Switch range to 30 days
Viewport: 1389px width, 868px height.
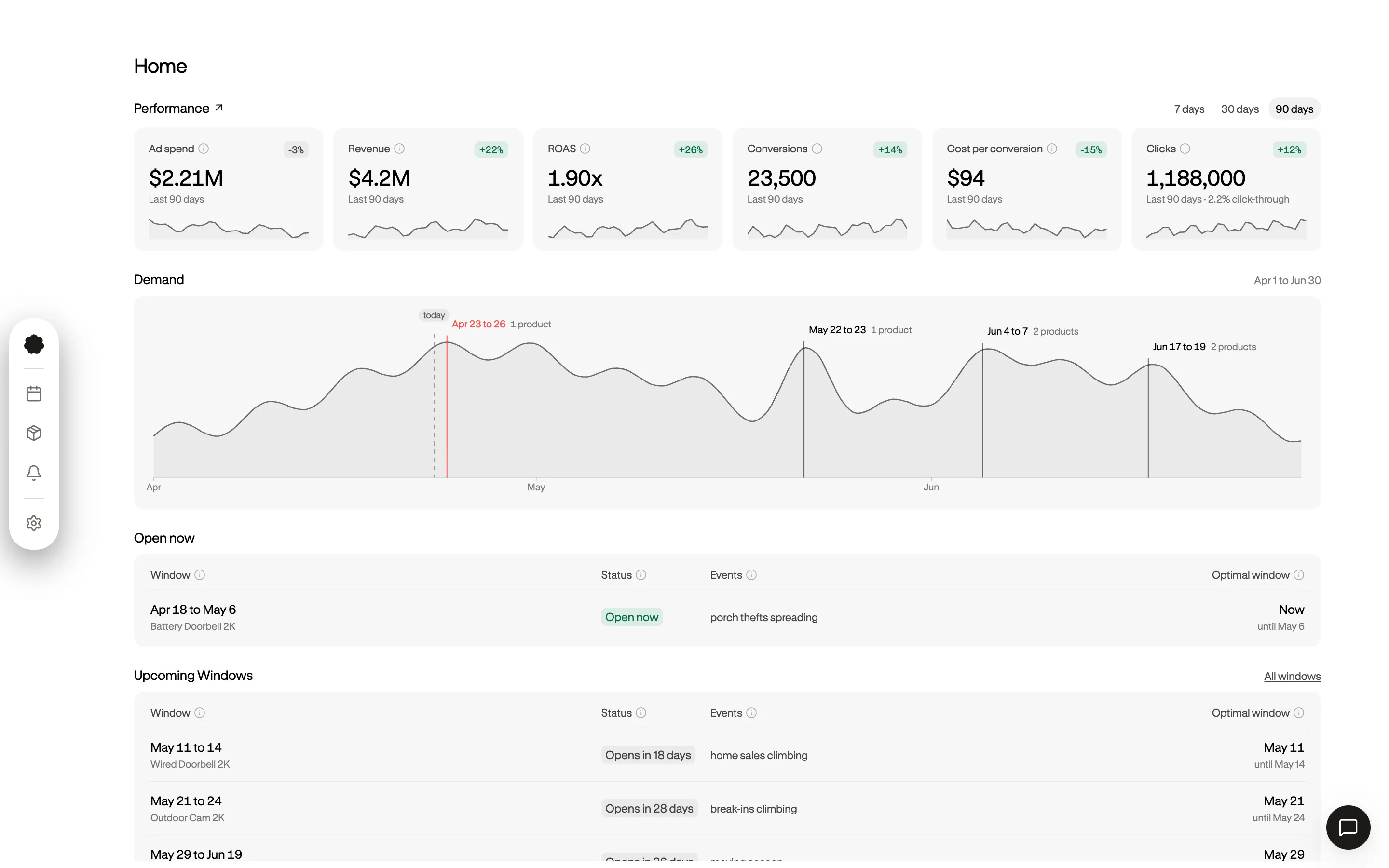(1239, 109)
